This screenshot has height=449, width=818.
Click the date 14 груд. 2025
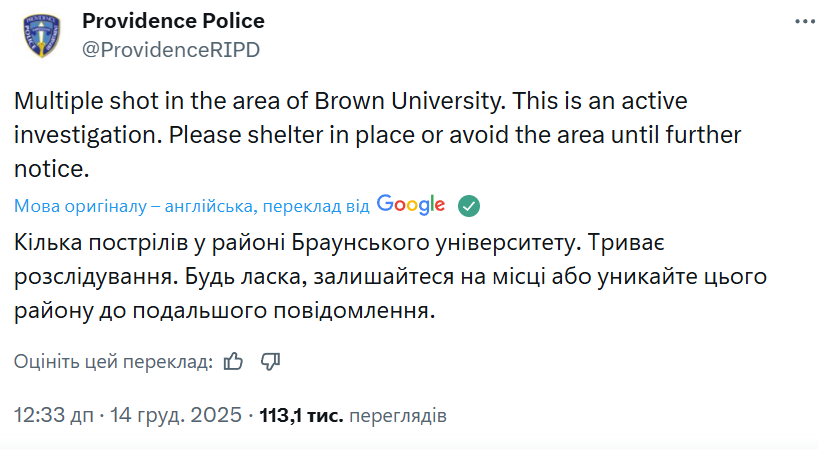(176, 414)
